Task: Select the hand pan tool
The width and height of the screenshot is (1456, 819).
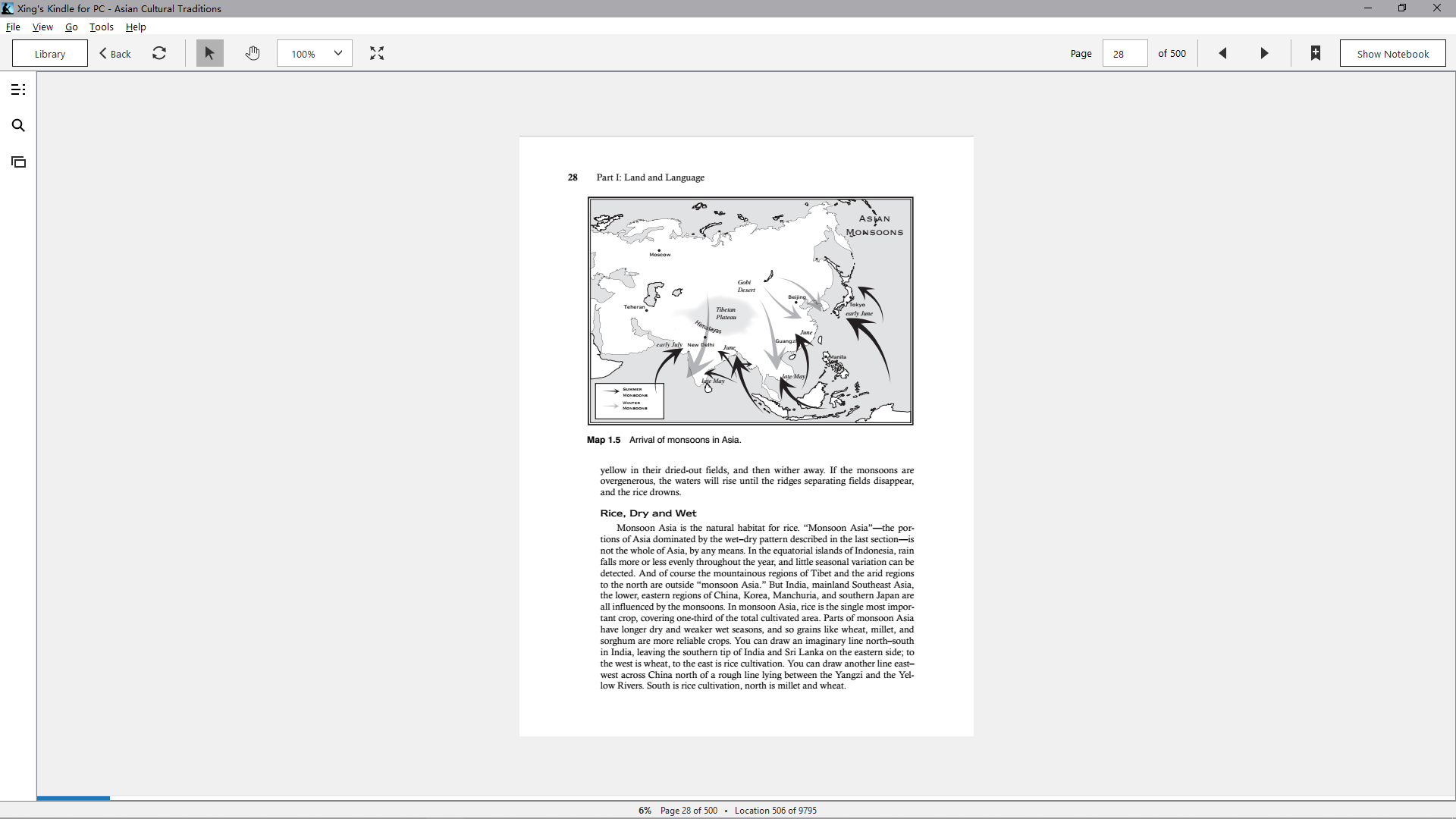Action: 253,53
